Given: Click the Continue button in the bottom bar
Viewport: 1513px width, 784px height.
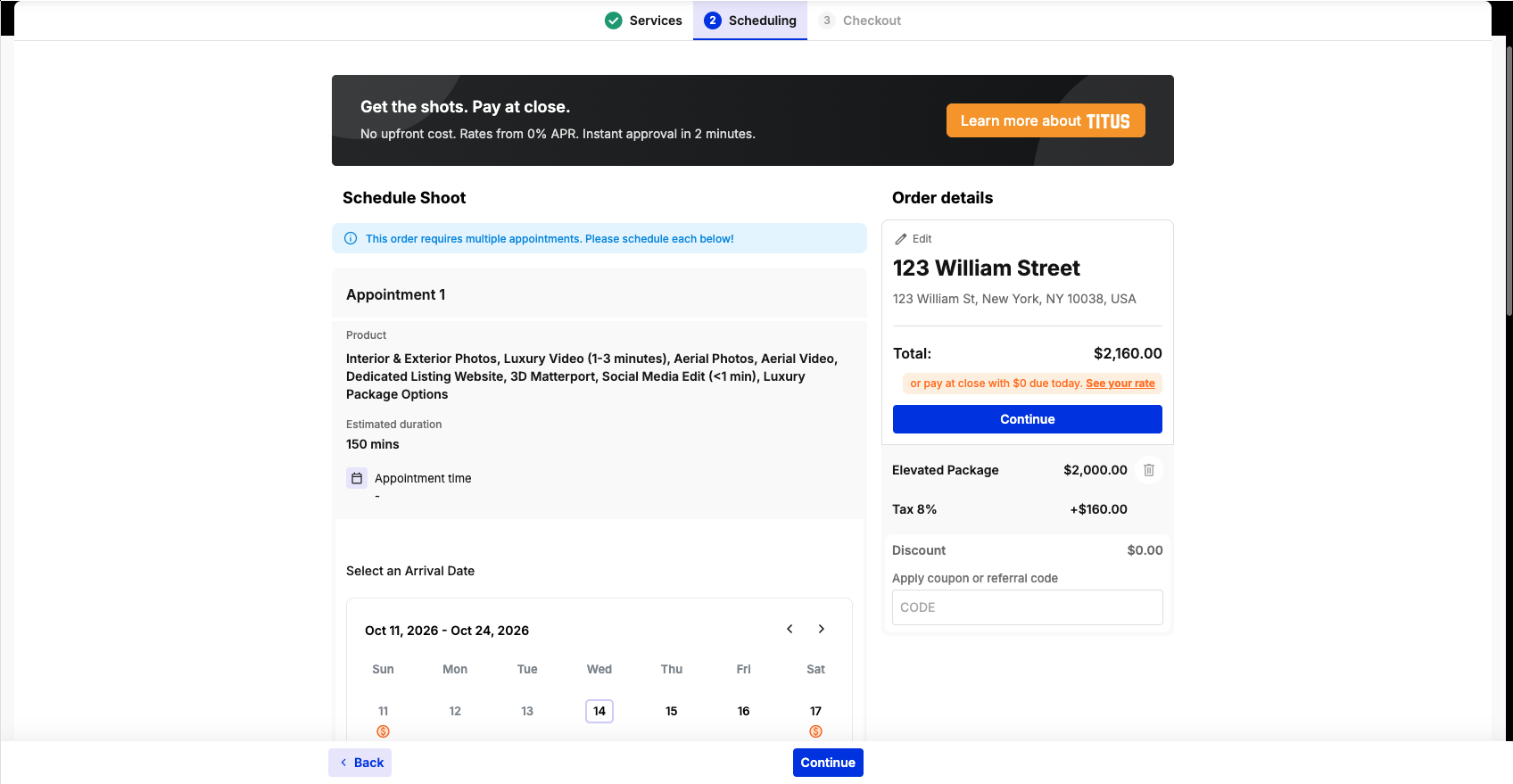Looking at the screenshot, I should click(828, 763).
